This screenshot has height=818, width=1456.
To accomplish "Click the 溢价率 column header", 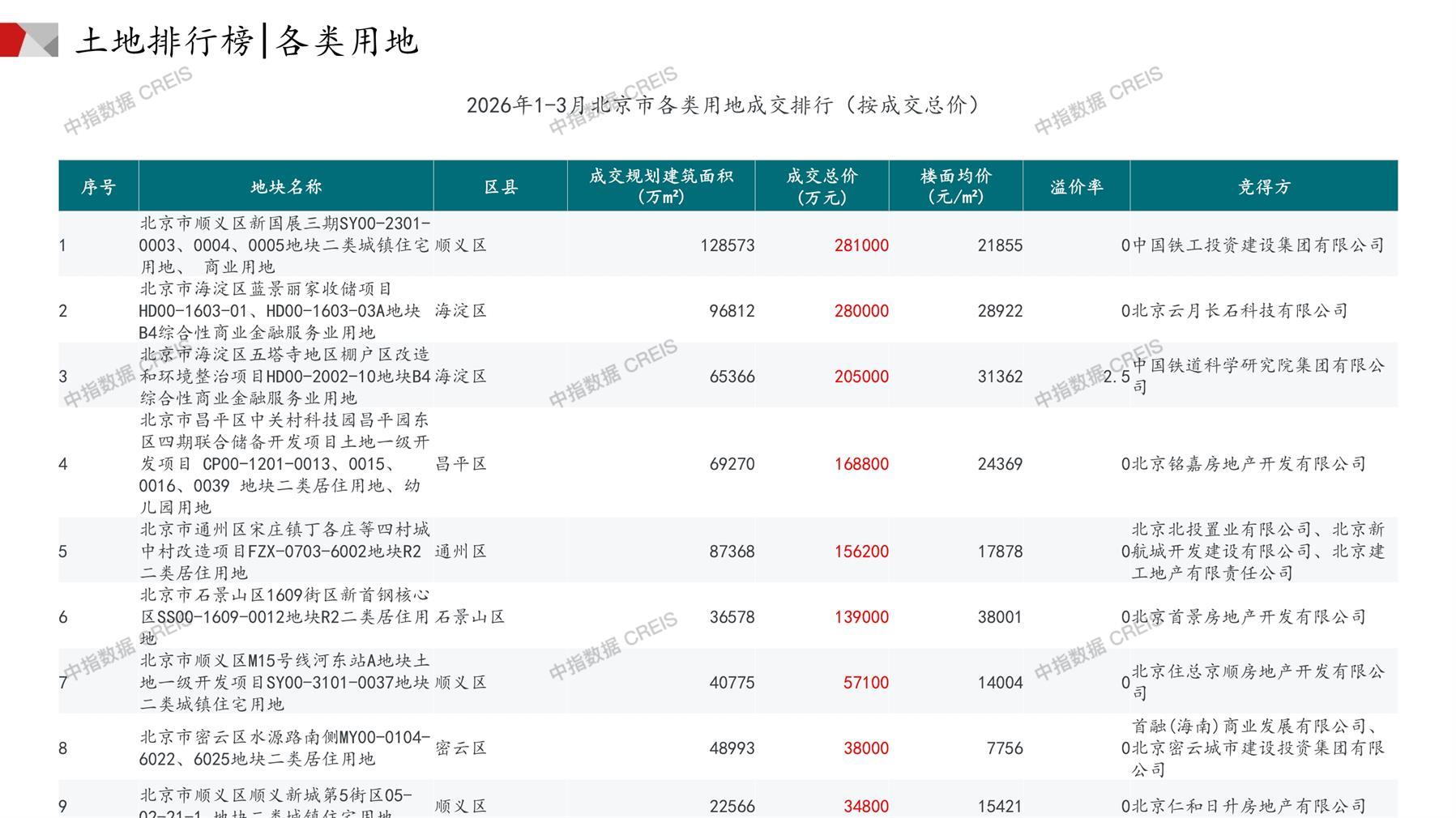I will (1076, 187).
